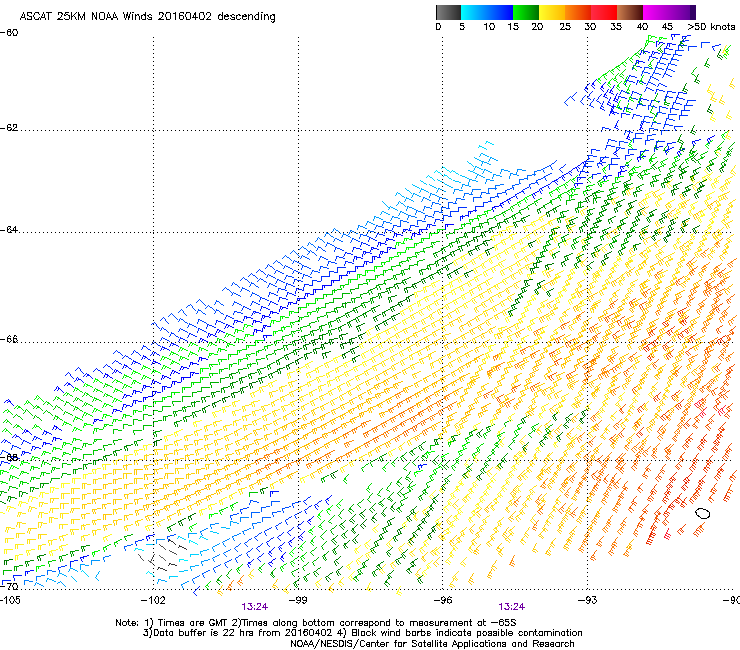Select the green 15-20 knots color segment
This screenshot has width=740, height=650.
(526, 12)
